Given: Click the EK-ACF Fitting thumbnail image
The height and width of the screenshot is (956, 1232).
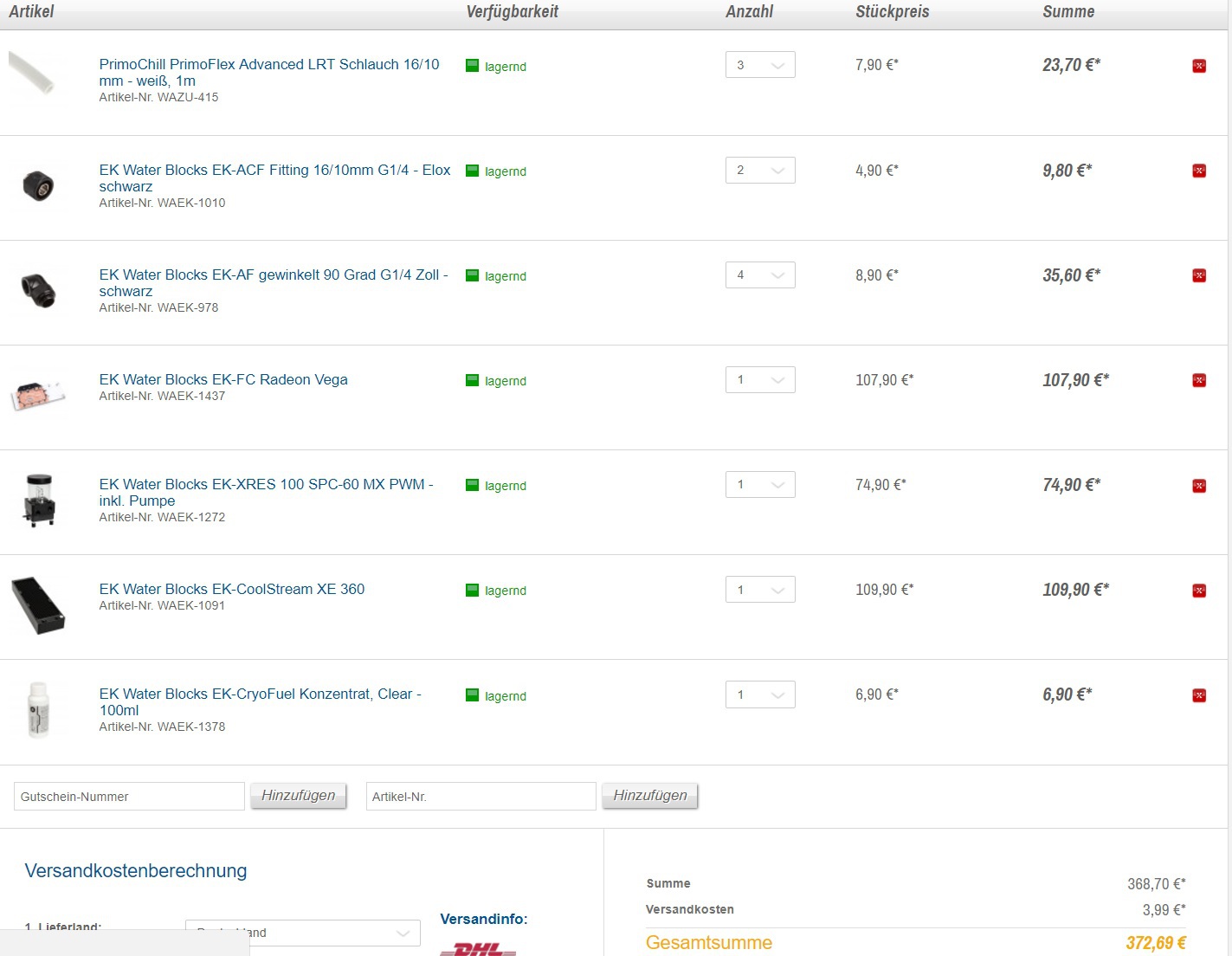Looking at the screenshot, I should (38, 185).
